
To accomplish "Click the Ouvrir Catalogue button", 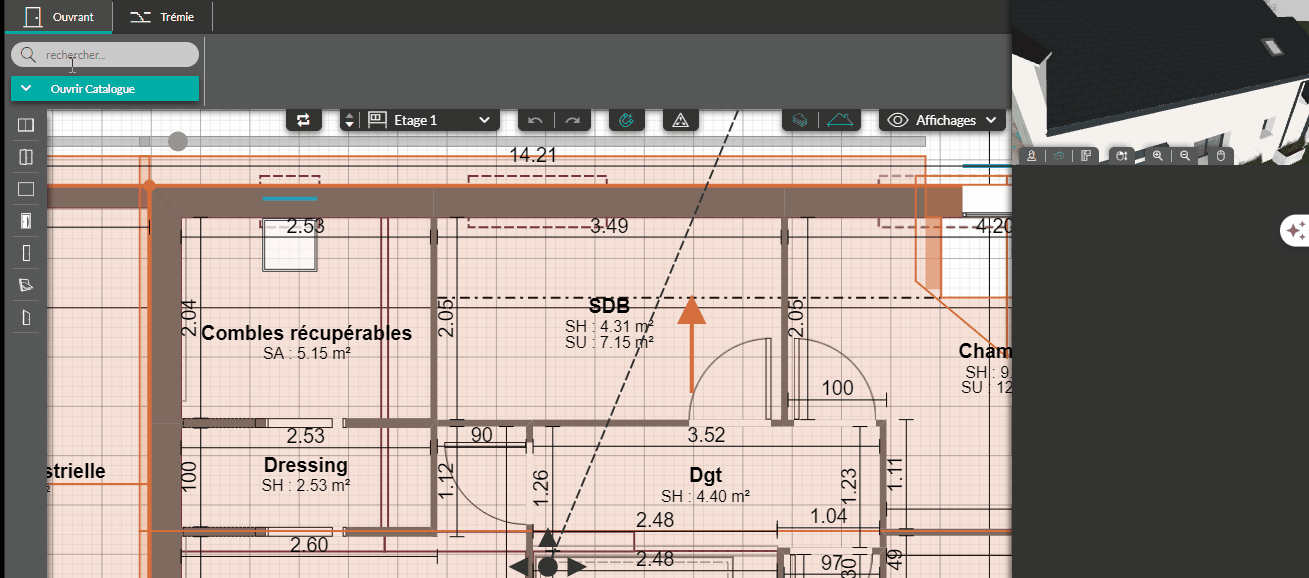I will pyautogui.click(x=105, y=89).
